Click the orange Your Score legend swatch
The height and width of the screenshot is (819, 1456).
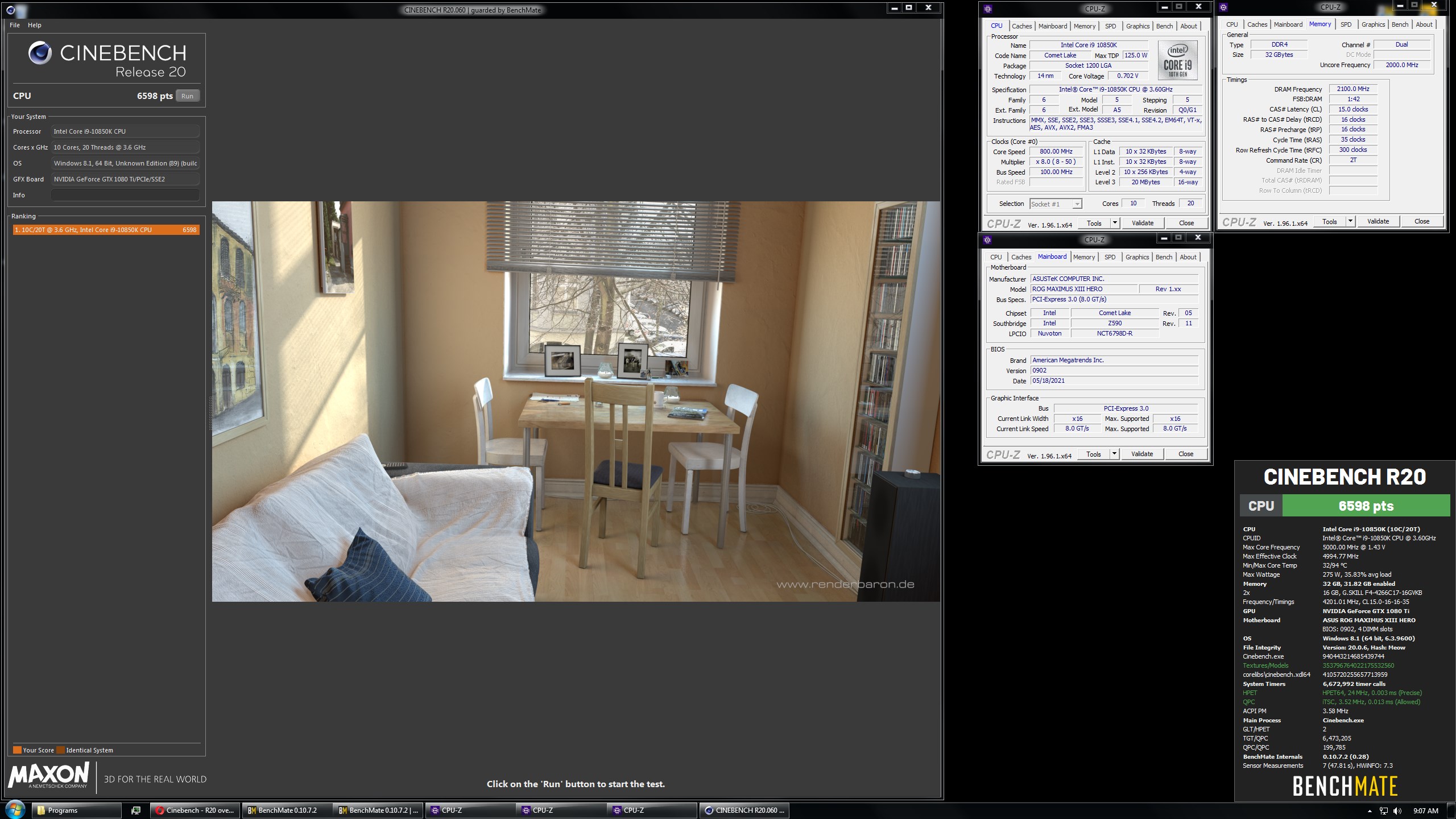coord(17,750)
